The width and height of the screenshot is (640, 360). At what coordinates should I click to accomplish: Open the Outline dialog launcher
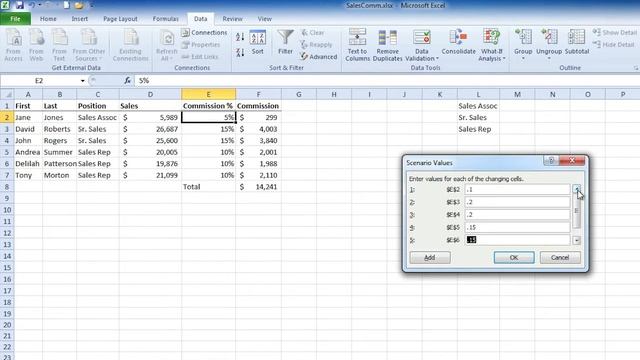[636, 68]
